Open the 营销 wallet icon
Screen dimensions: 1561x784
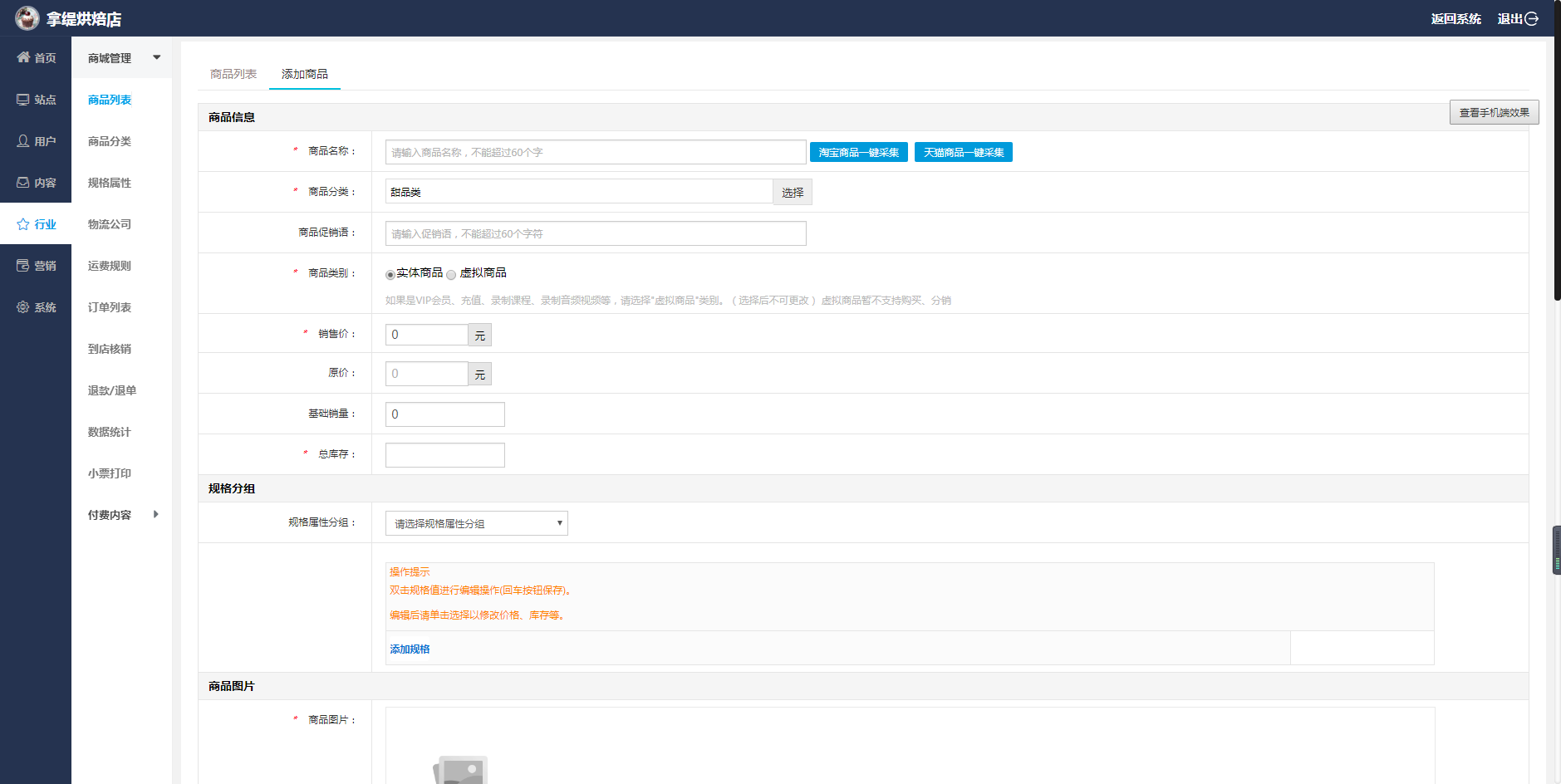23,265
